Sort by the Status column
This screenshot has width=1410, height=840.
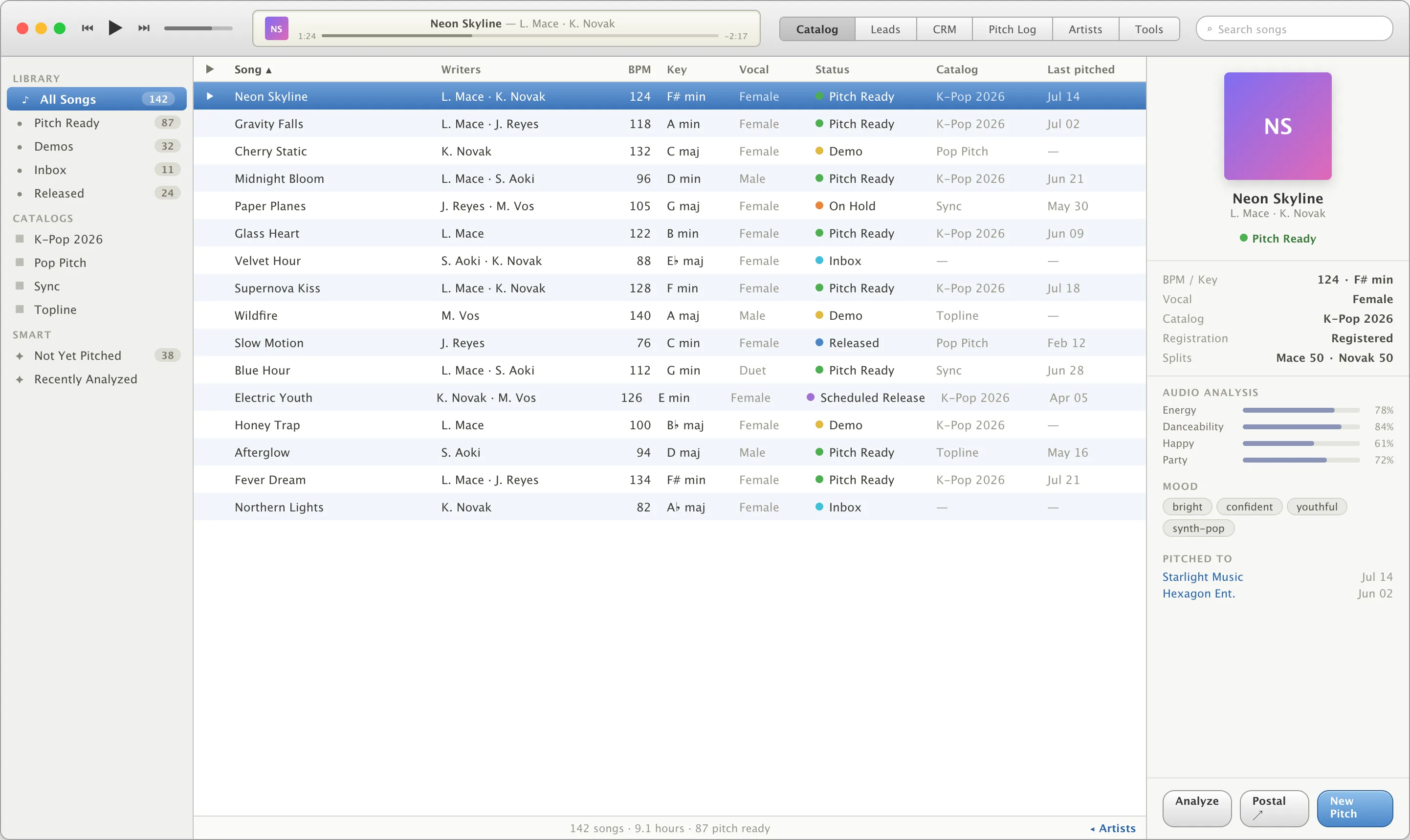tap(832, 69)
